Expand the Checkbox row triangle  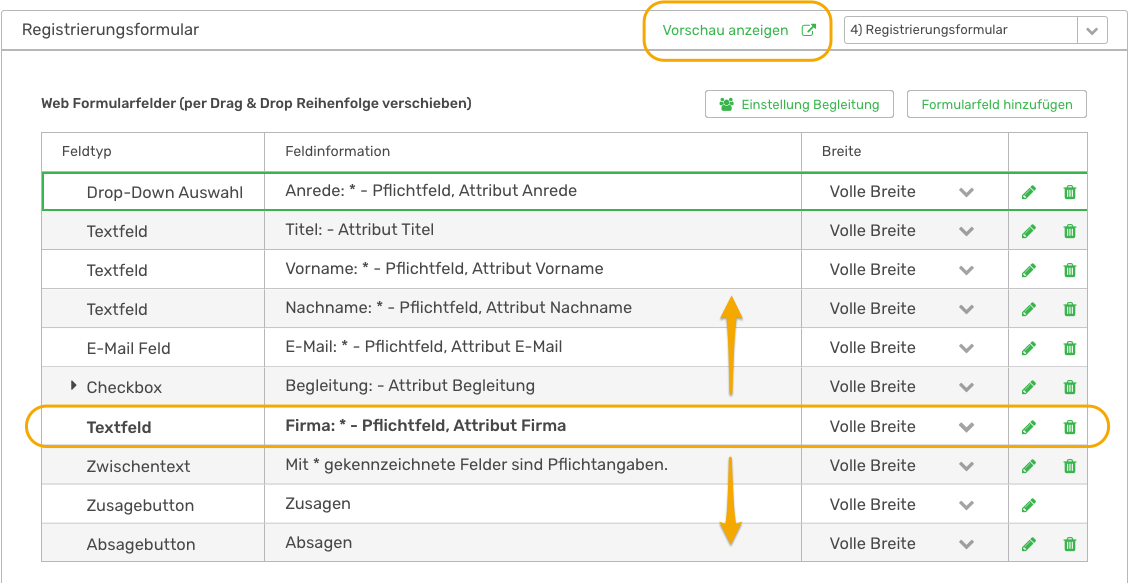[x=74, y=386]
